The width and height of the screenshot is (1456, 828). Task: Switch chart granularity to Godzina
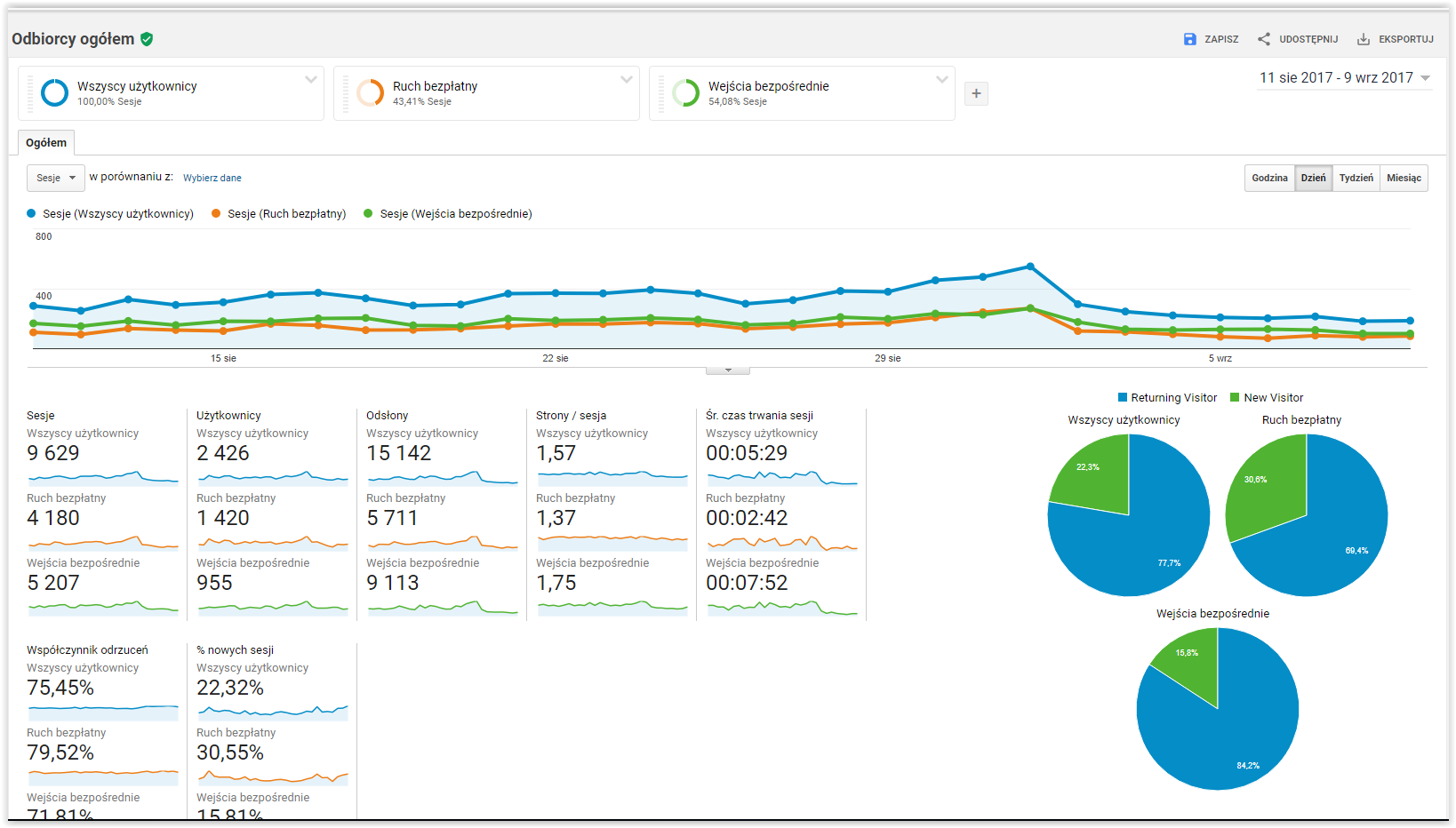tap(1269, 178)
